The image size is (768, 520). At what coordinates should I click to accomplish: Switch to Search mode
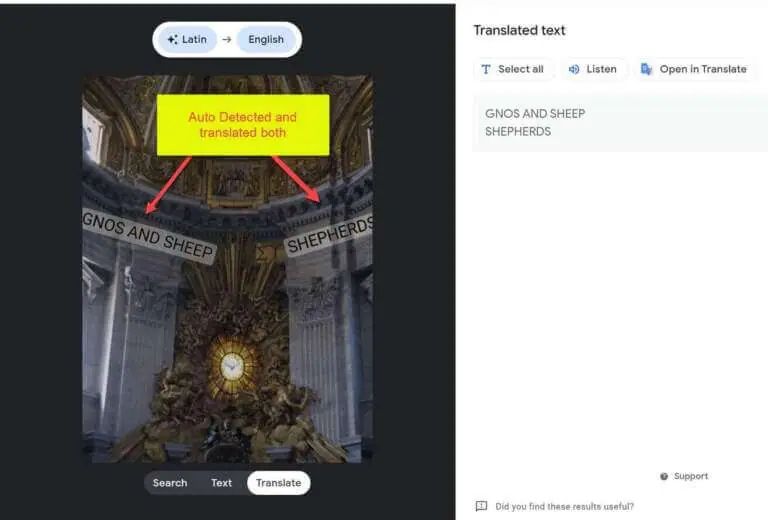(170, 483)
